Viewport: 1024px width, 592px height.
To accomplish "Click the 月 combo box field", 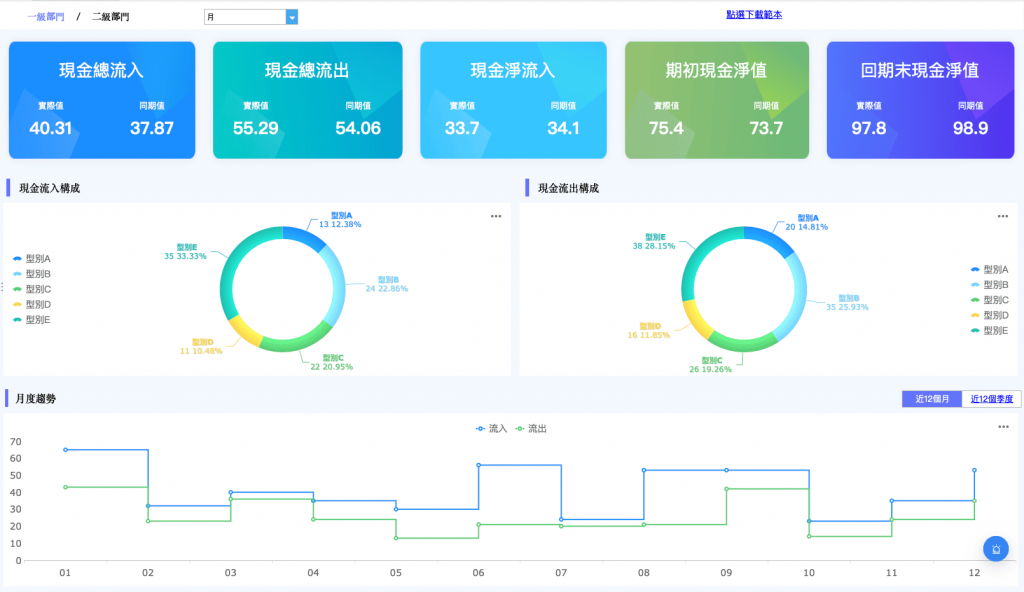I will point(251,17).
